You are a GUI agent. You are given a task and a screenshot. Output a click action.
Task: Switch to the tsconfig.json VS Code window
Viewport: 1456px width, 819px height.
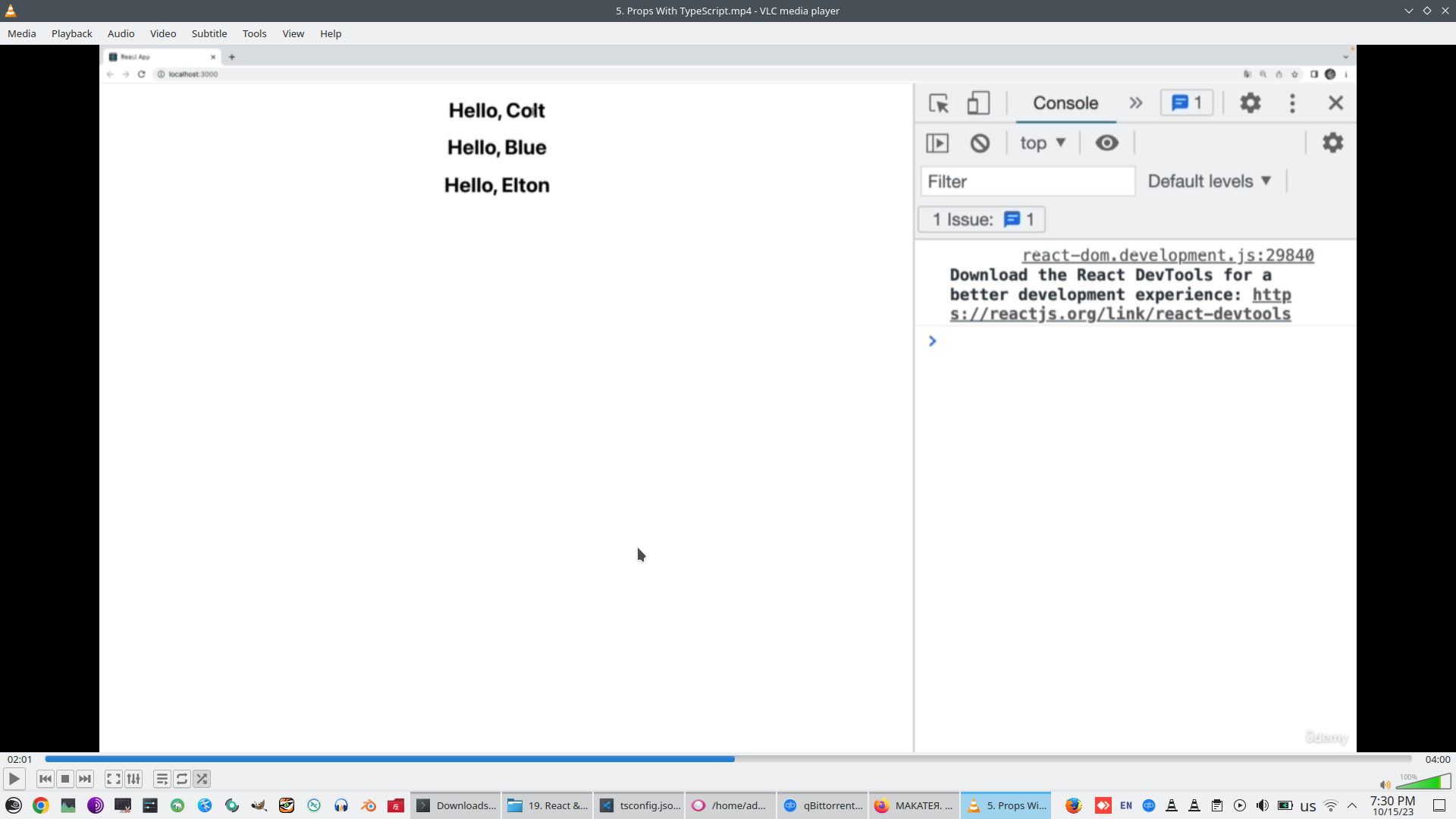tap(641, 805)
